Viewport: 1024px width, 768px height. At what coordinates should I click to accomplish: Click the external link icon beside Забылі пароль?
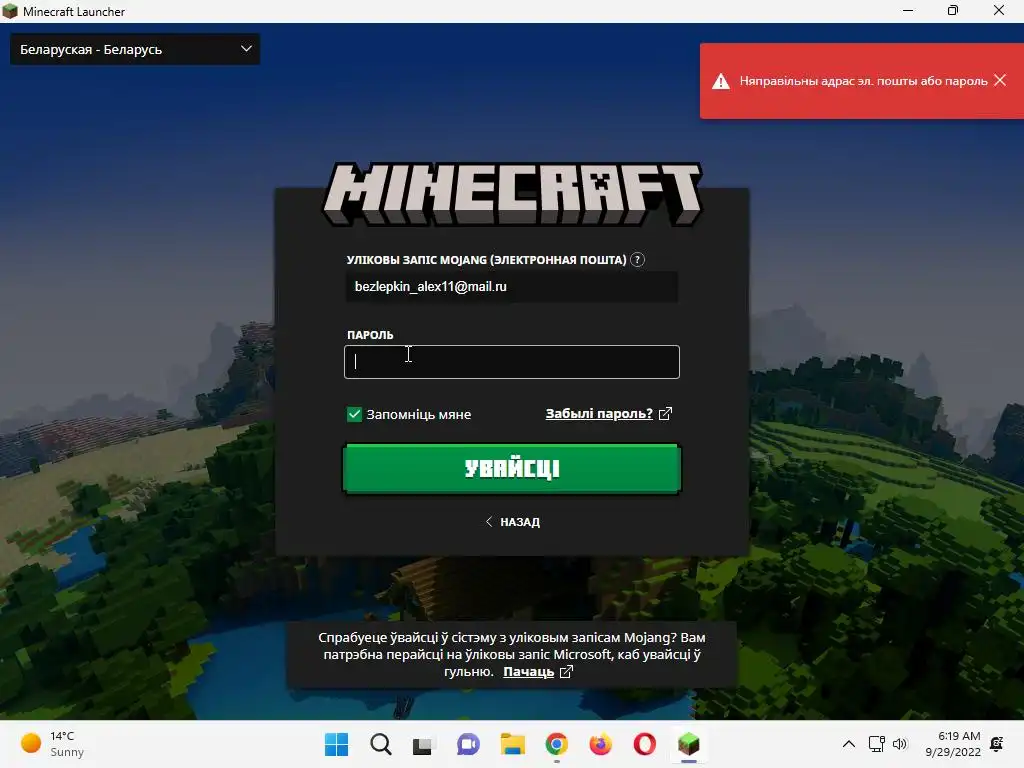tap(665, 414)
